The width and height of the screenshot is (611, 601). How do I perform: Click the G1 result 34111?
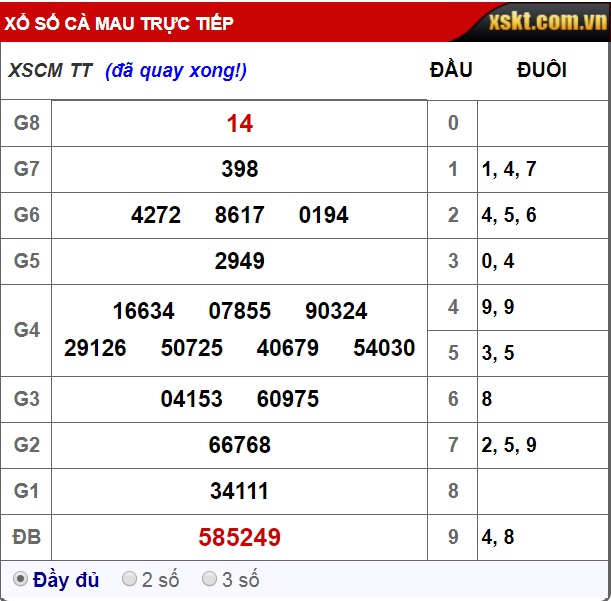(239, 491)
